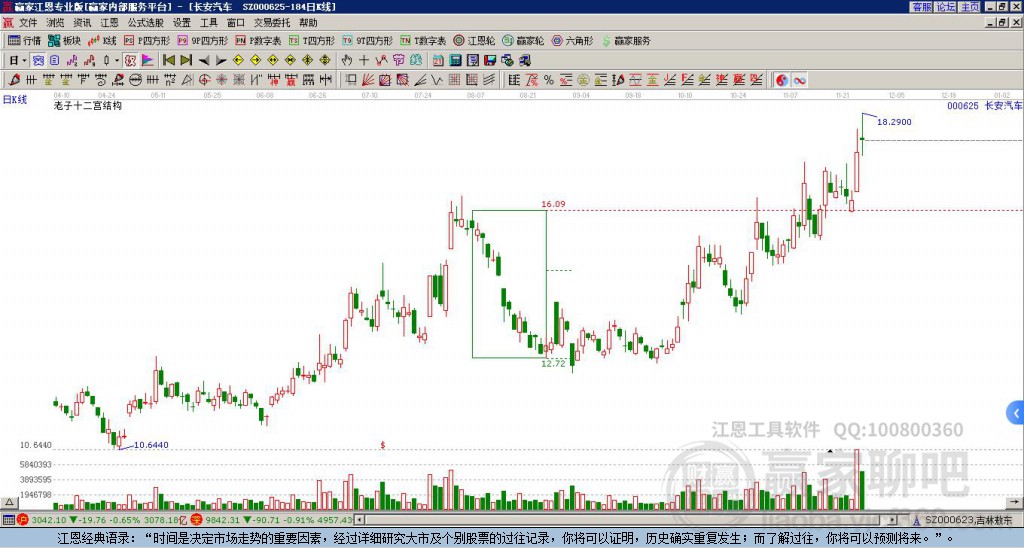
Task: Click the 16.09 price label
Action: (553, 204)
